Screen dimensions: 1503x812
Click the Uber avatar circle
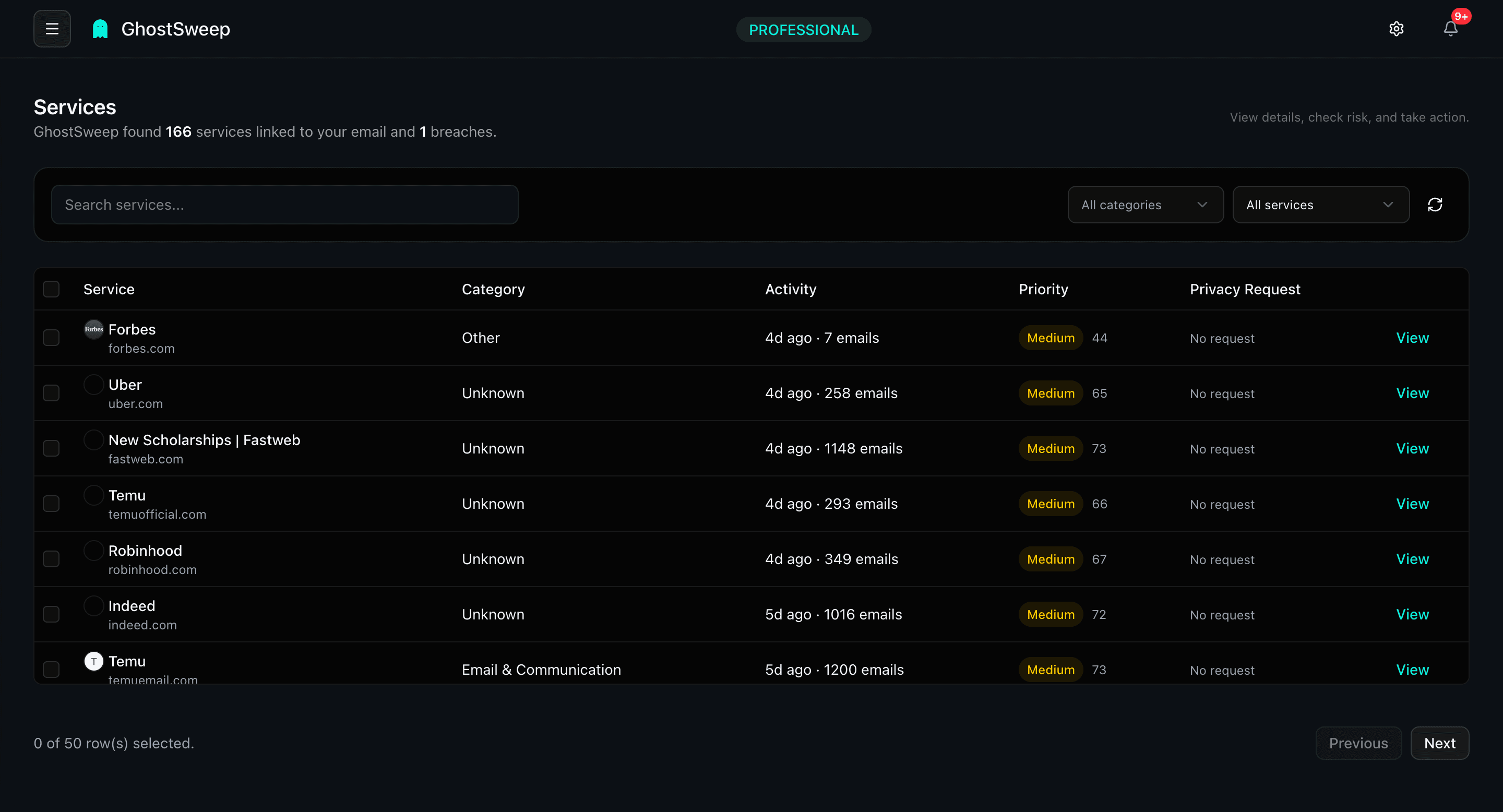coord(93,385)
